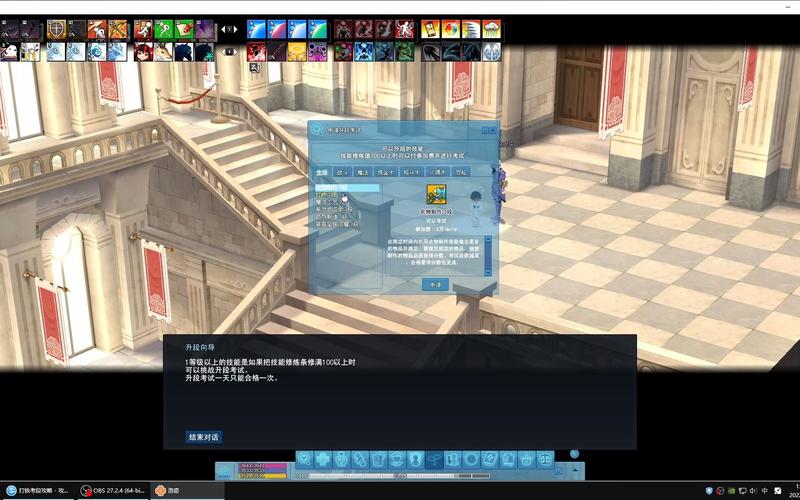Viewport: 800px width, 500px height.
Task: Click the rain cloud skill icon
Action: 492,30
